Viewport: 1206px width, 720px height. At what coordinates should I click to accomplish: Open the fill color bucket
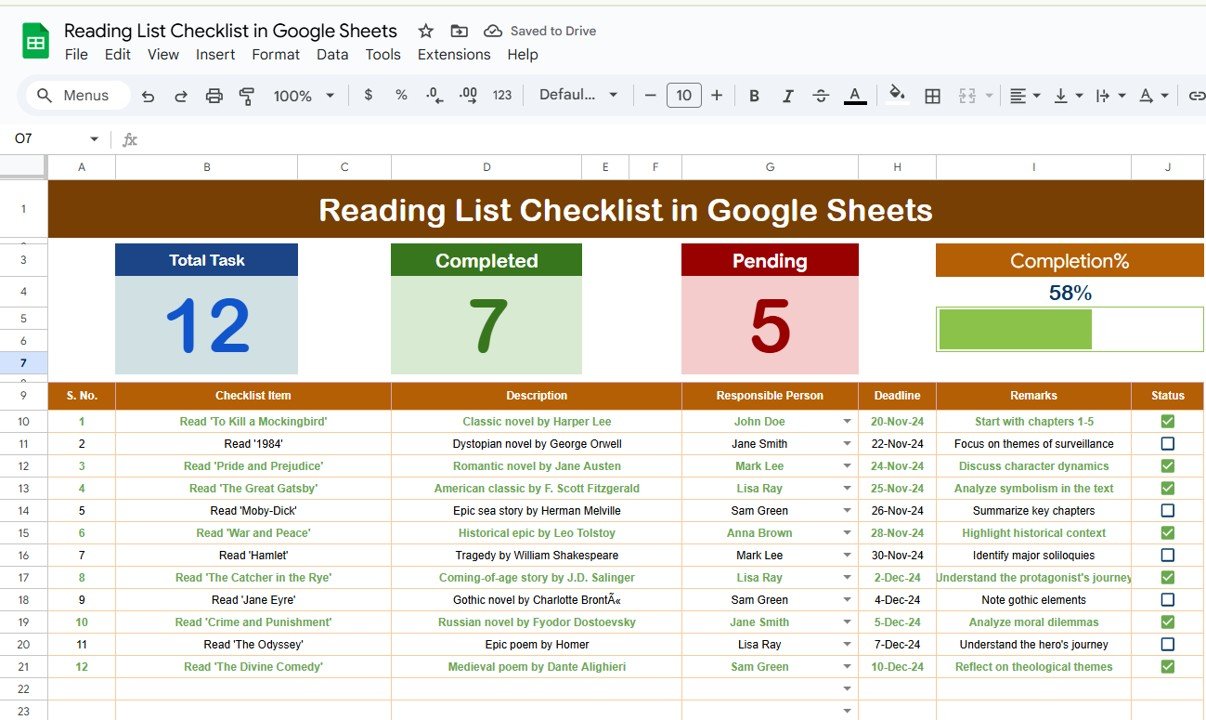coord(897,94)
